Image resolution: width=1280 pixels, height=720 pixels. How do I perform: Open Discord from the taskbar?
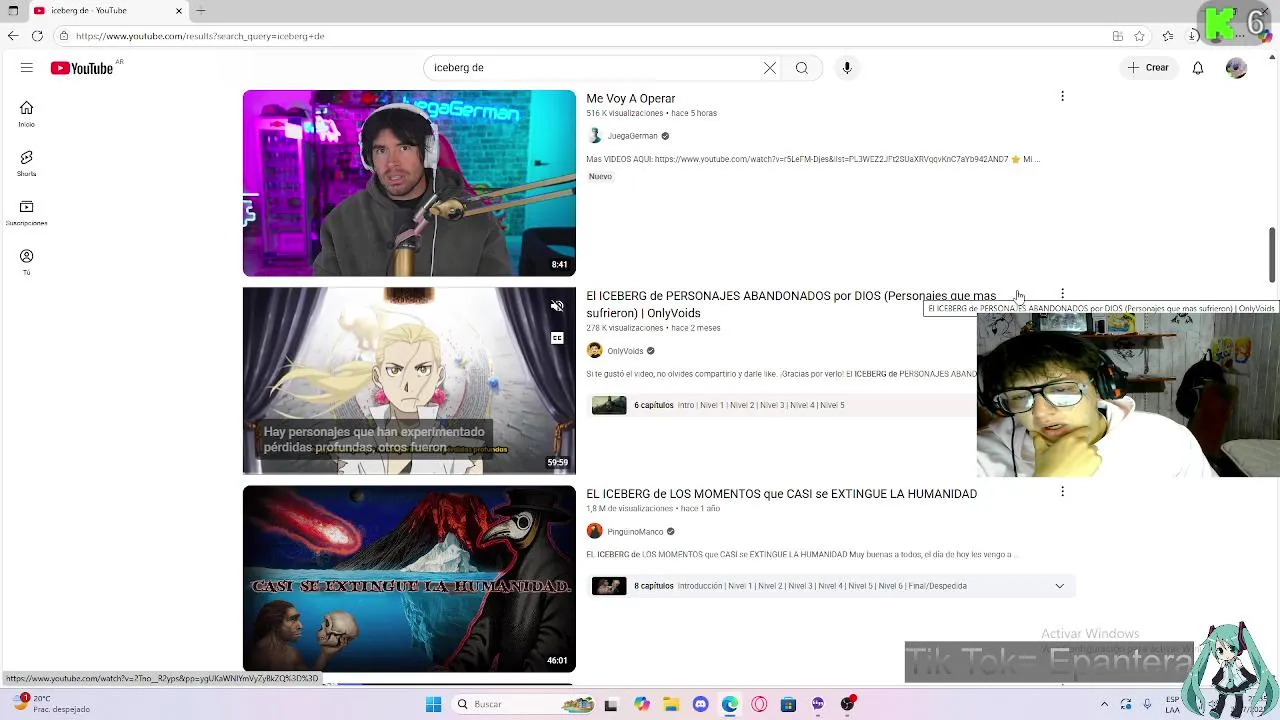pyautogui.click(x=700, y=704)
